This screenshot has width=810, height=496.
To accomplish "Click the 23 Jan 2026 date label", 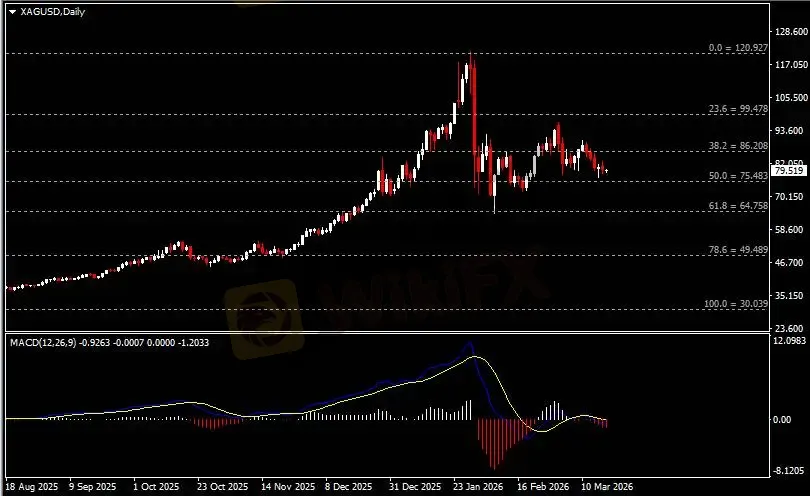I will pos(478,487).
